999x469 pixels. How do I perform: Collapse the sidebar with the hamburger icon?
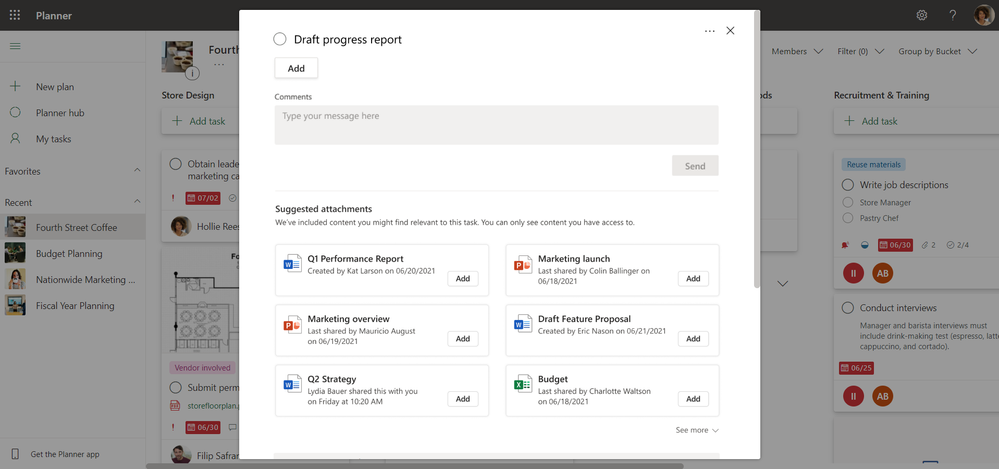tap(15, 46)
